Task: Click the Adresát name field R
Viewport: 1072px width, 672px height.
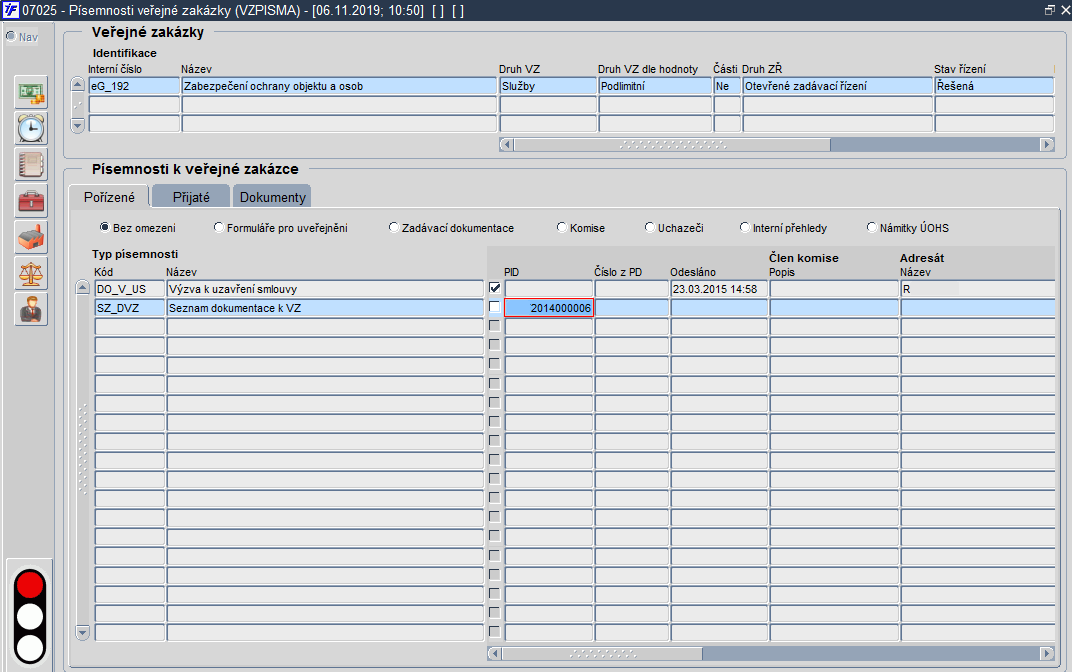Action: pos(978,288)
